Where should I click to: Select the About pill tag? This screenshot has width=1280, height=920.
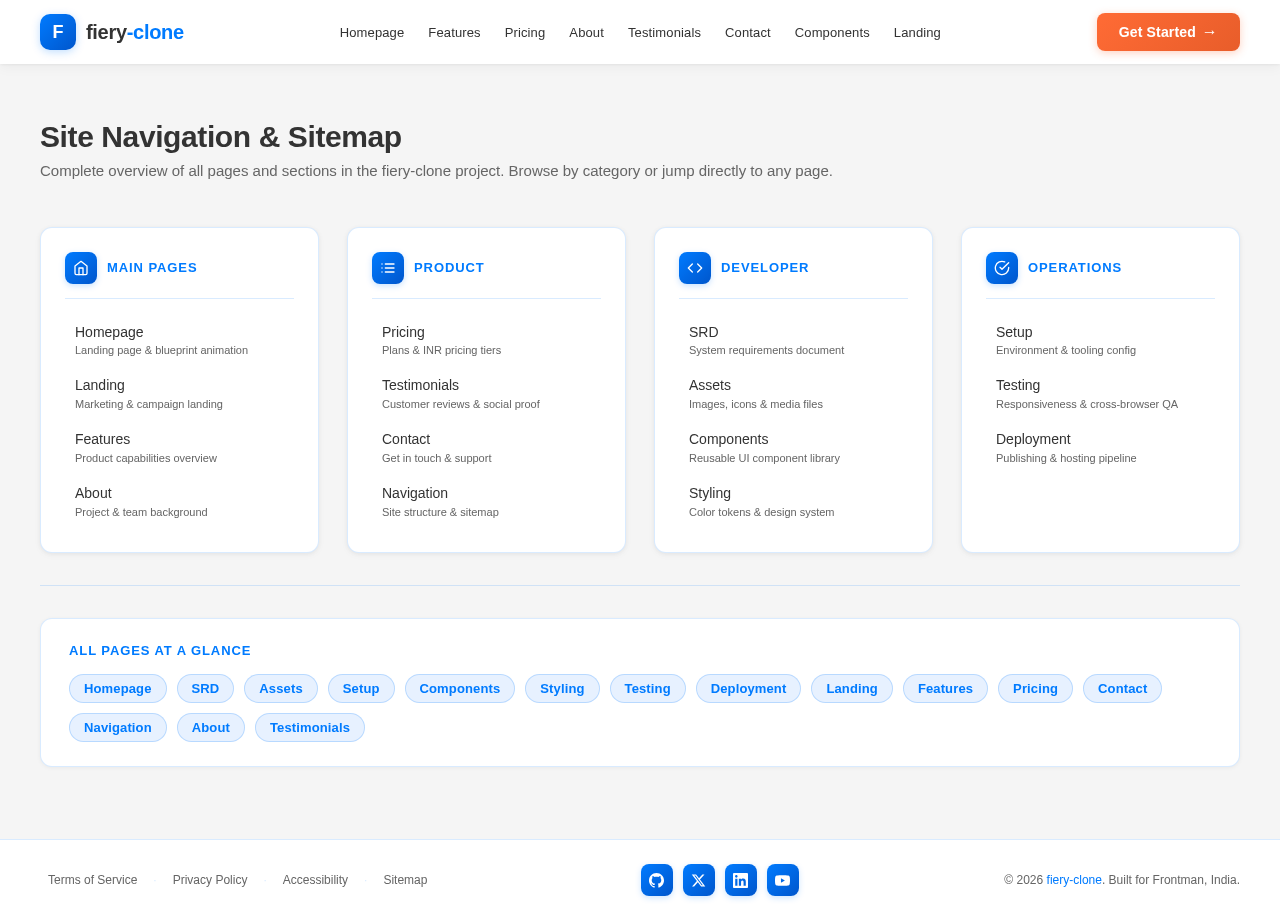(x=211, y=728)
